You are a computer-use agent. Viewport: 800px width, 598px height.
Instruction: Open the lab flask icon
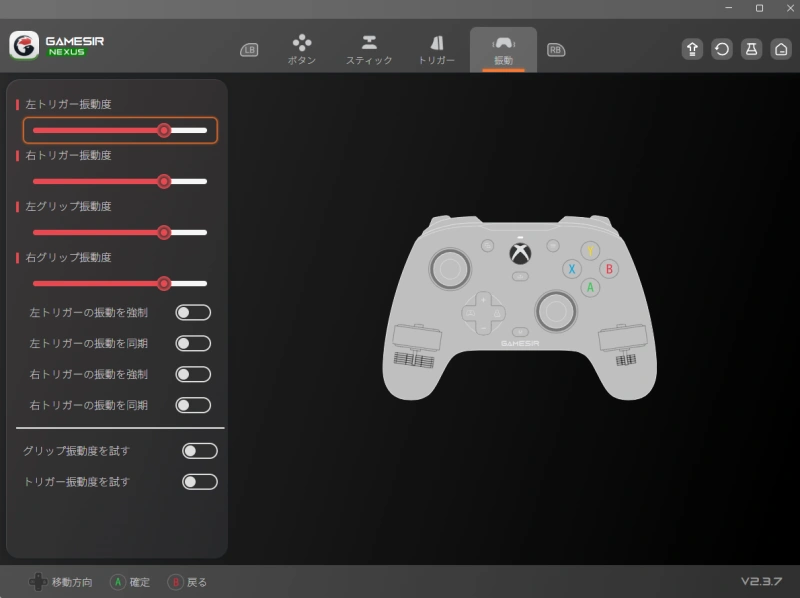point(752,49)
